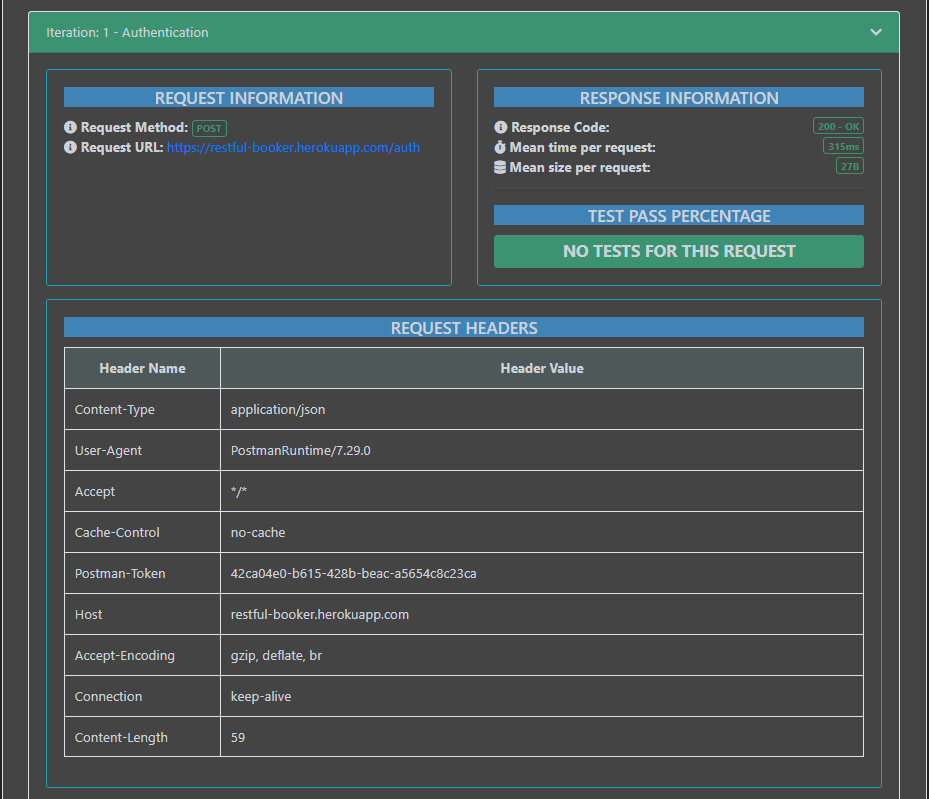The width and height of the screenshot is (929, 799).
Task: Open the restful-booker.herokuapp.com/auth link
Action: 293,147
